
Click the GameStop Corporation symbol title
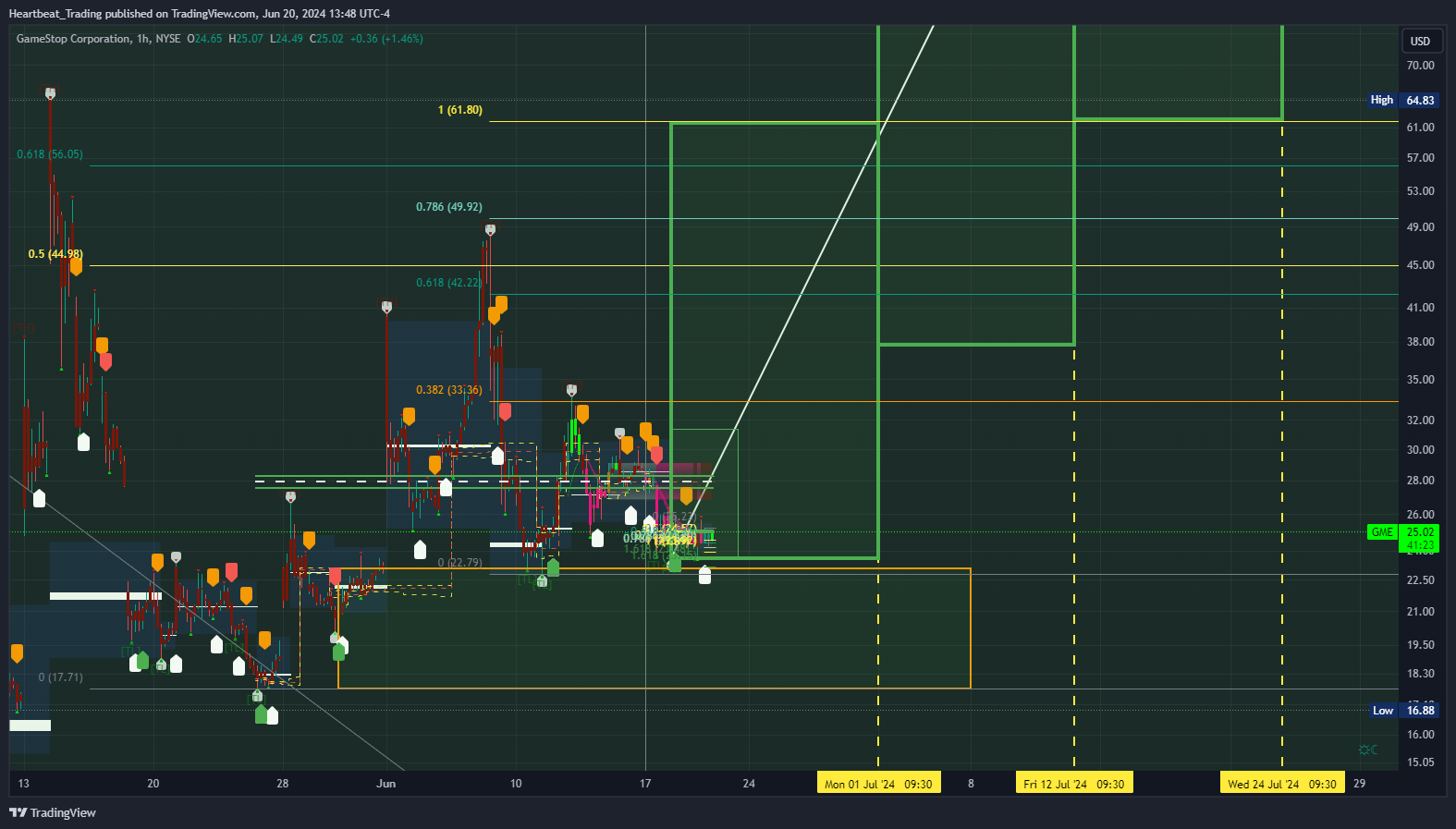[x=73, y=39]
